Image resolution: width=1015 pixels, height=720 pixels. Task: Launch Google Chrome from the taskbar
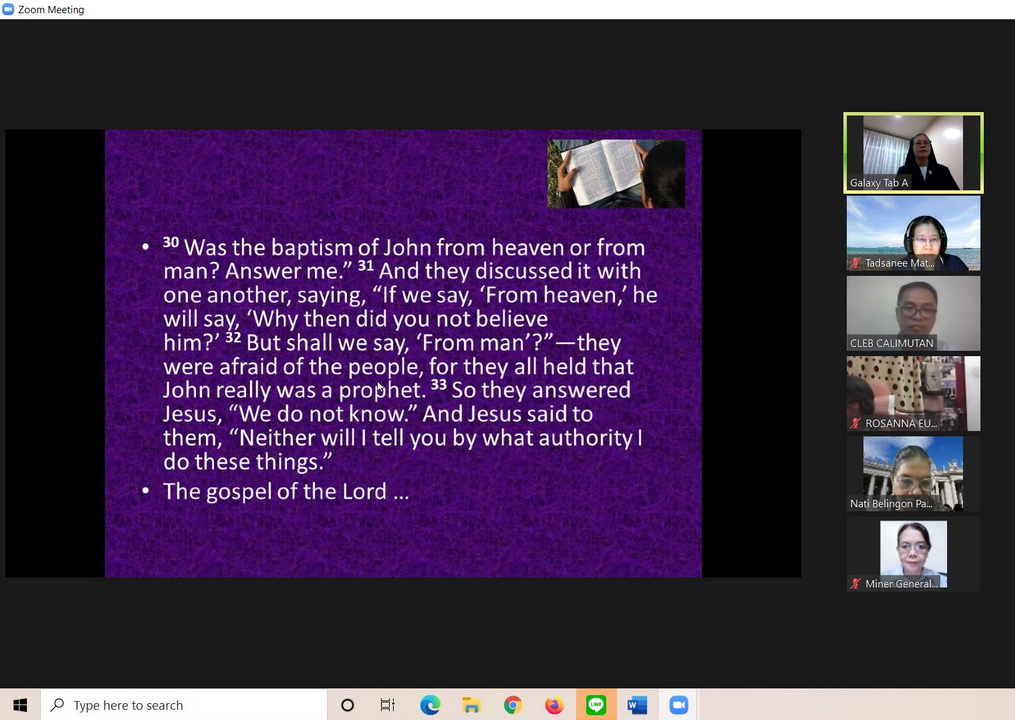513,705
